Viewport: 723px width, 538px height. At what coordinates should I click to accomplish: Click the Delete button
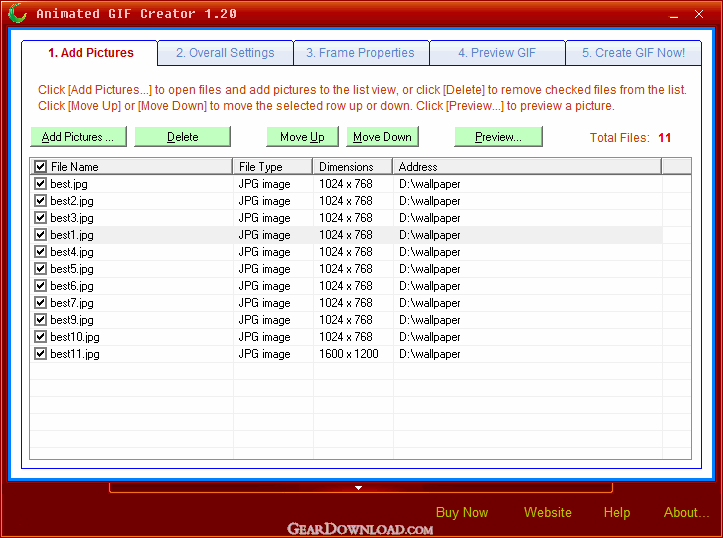(x=183, y=137)
